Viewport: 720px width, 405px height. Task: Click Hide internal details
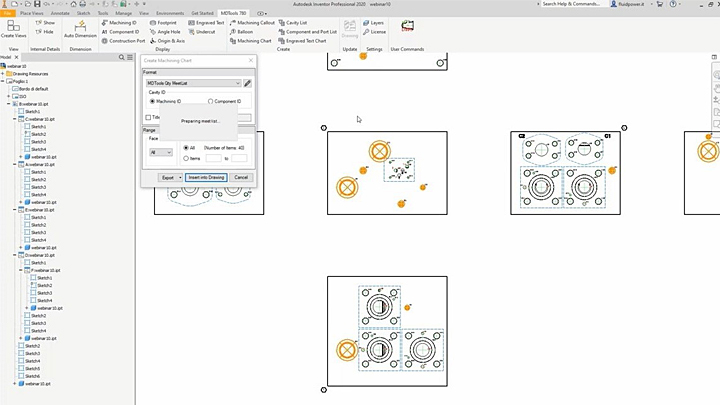coord(45,32)
